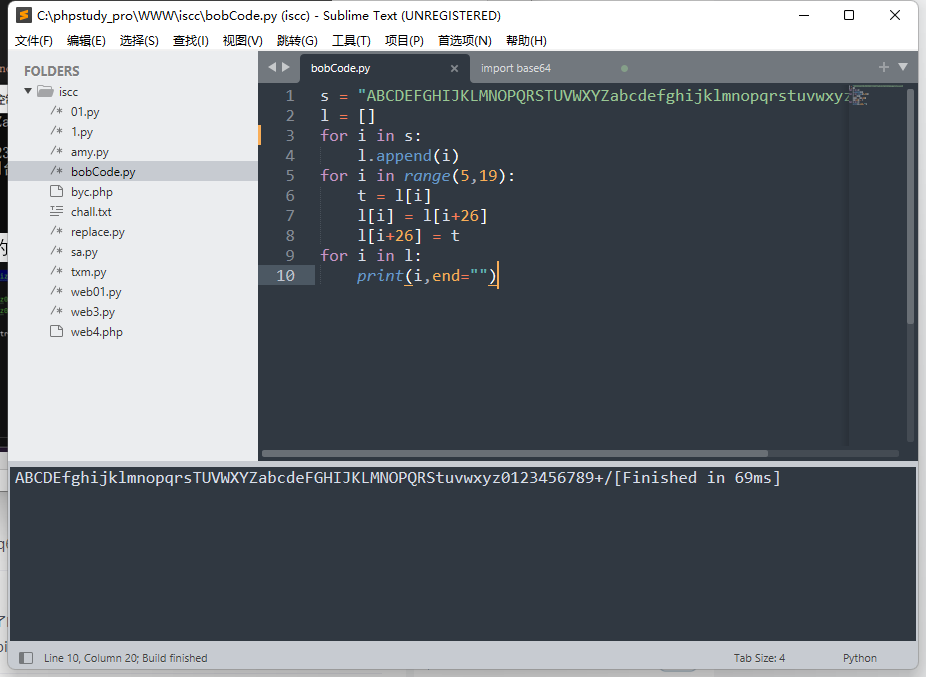The image size is (926, 677).
Task: Open replace.py in the sidebar
Action: (x=97, y=232)
